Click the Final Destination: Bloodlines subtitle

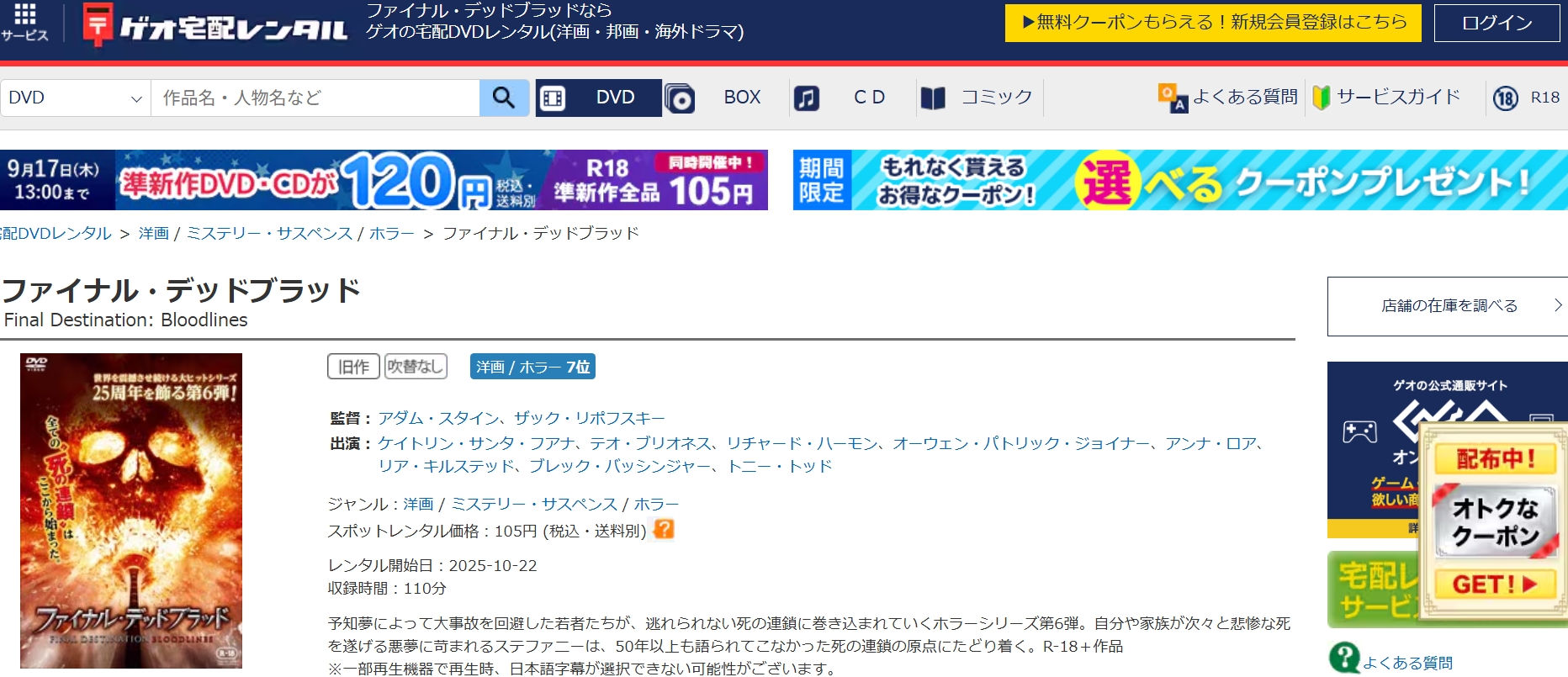pyautogui.click(x=126, y=320)
